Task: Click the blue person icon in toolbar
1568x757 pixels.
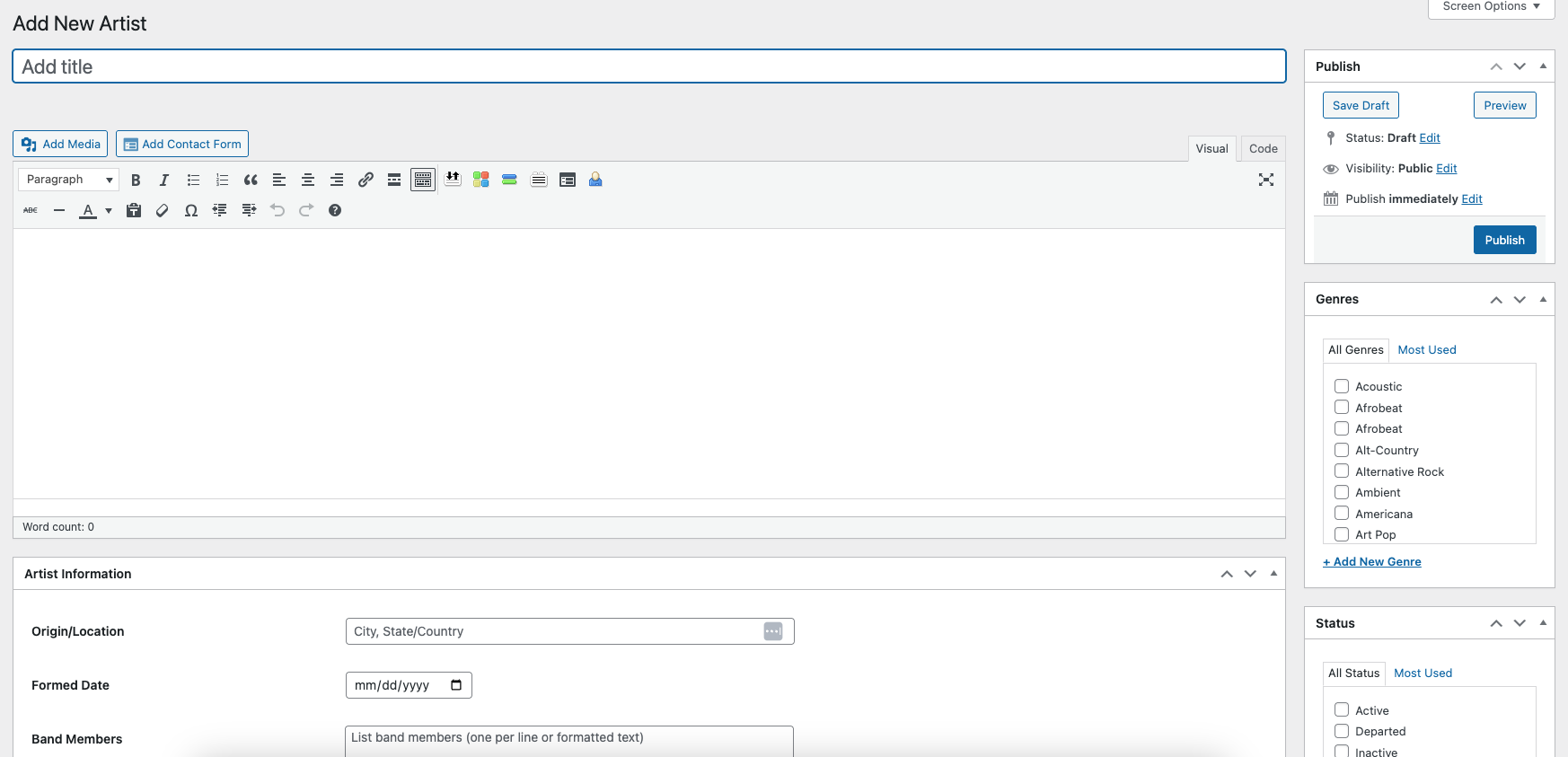Action: [x=595, y=180]
